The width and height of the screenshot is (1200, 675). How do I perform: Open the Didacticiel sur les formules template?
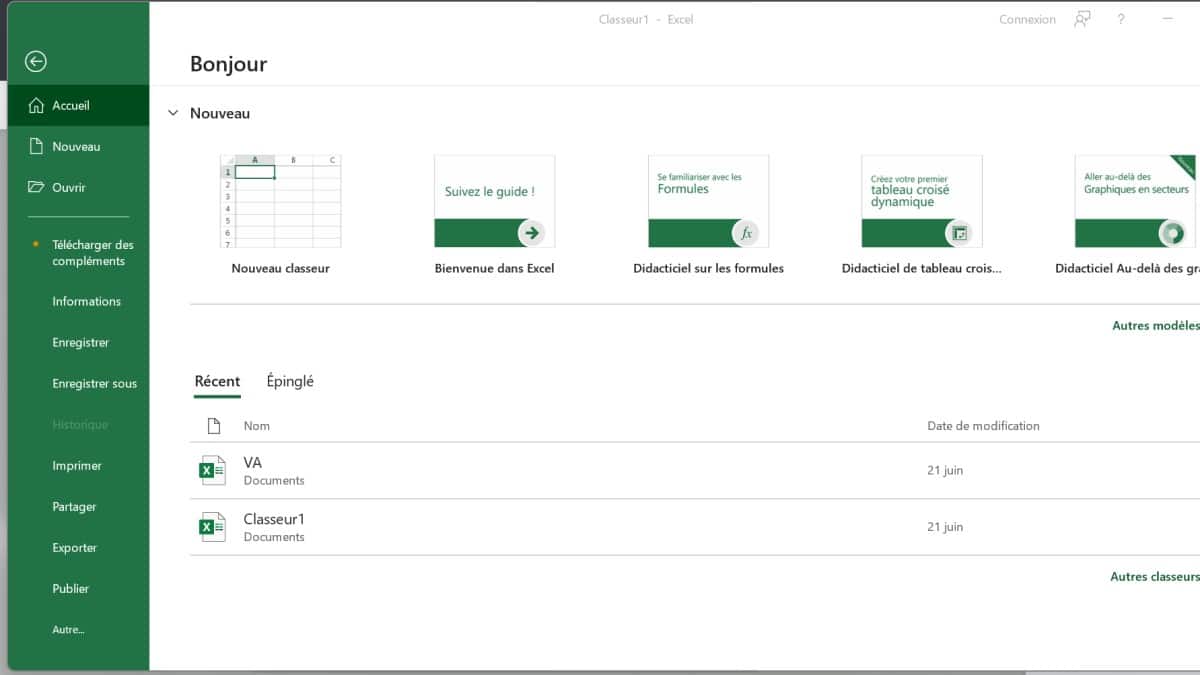708,201
